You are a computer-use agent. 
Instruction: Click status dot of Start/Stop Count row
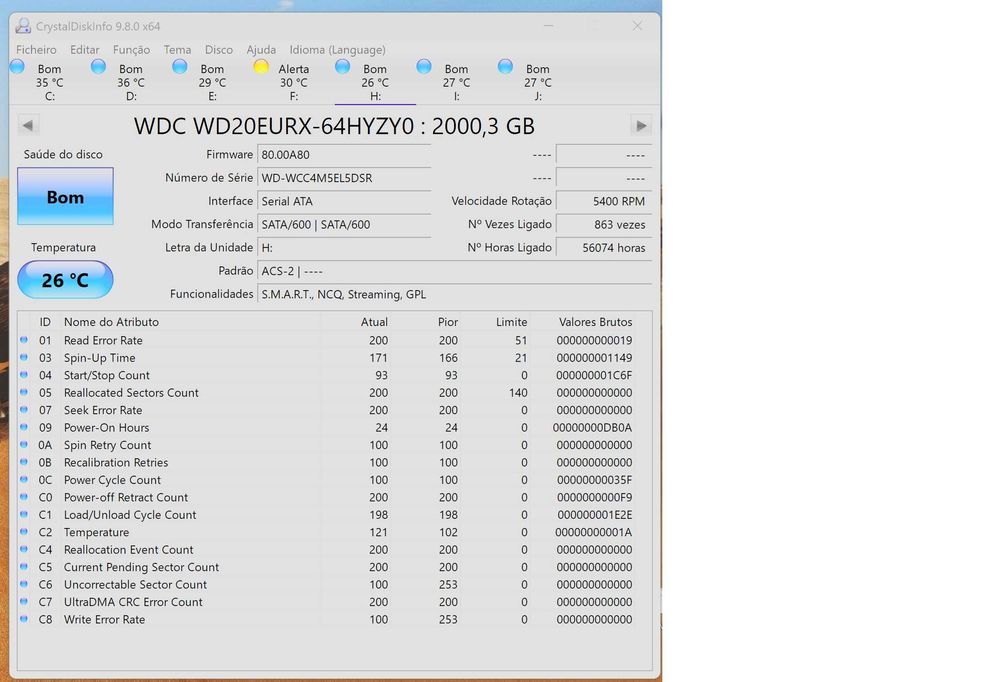tap(24, 375)
